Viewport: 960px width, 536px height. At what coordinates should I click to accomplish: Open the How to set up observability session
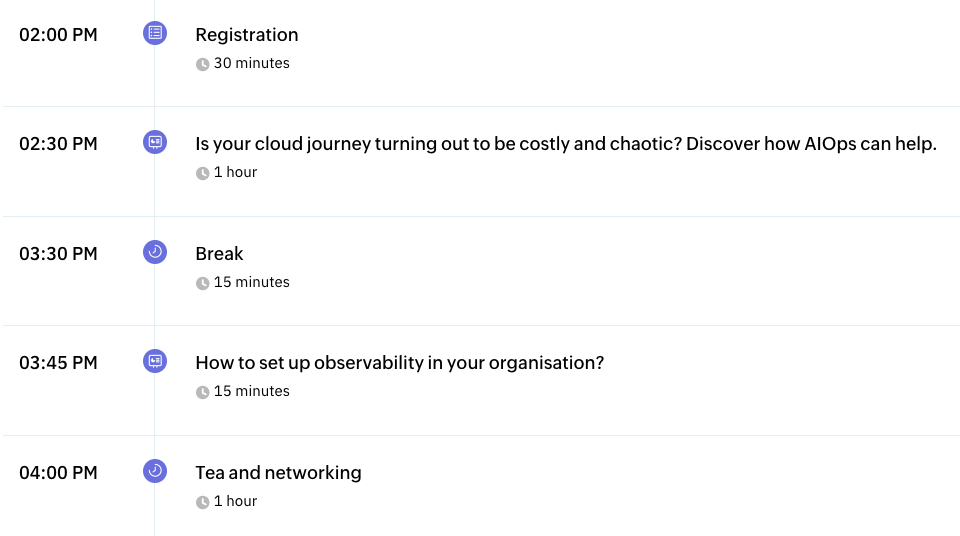click(400, 363)
